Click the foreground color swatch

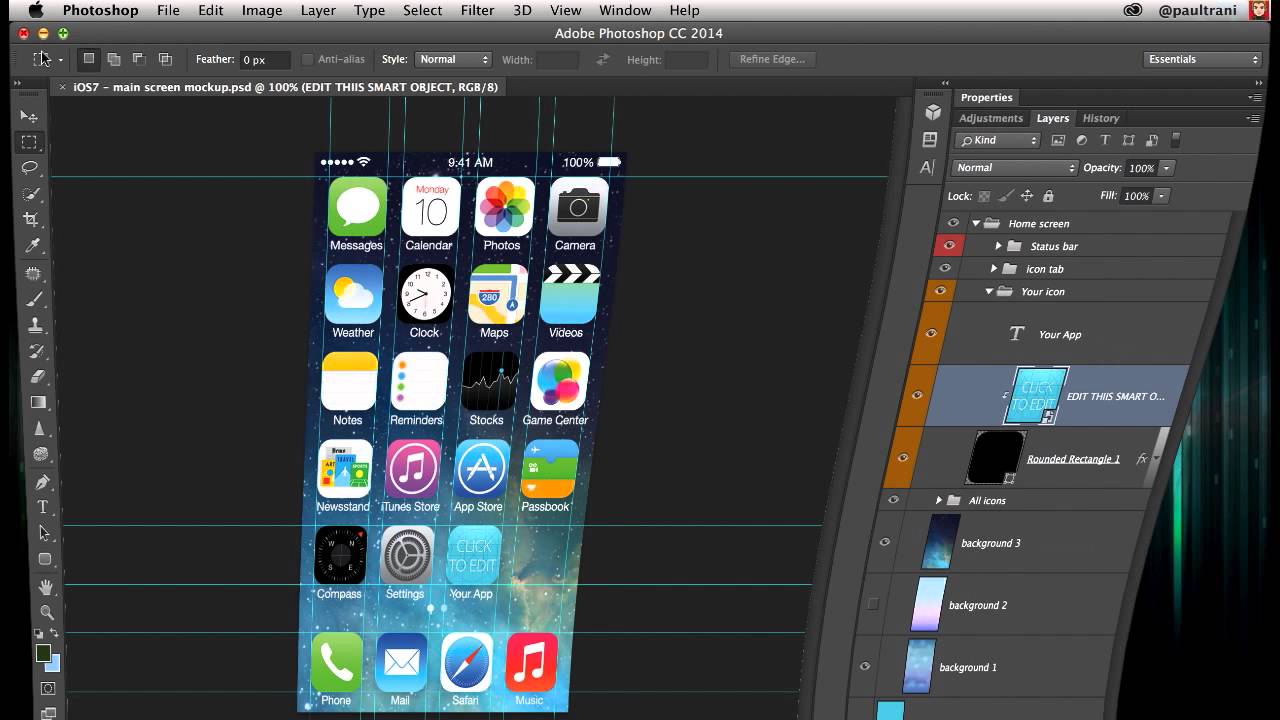(x=43, y=653)
